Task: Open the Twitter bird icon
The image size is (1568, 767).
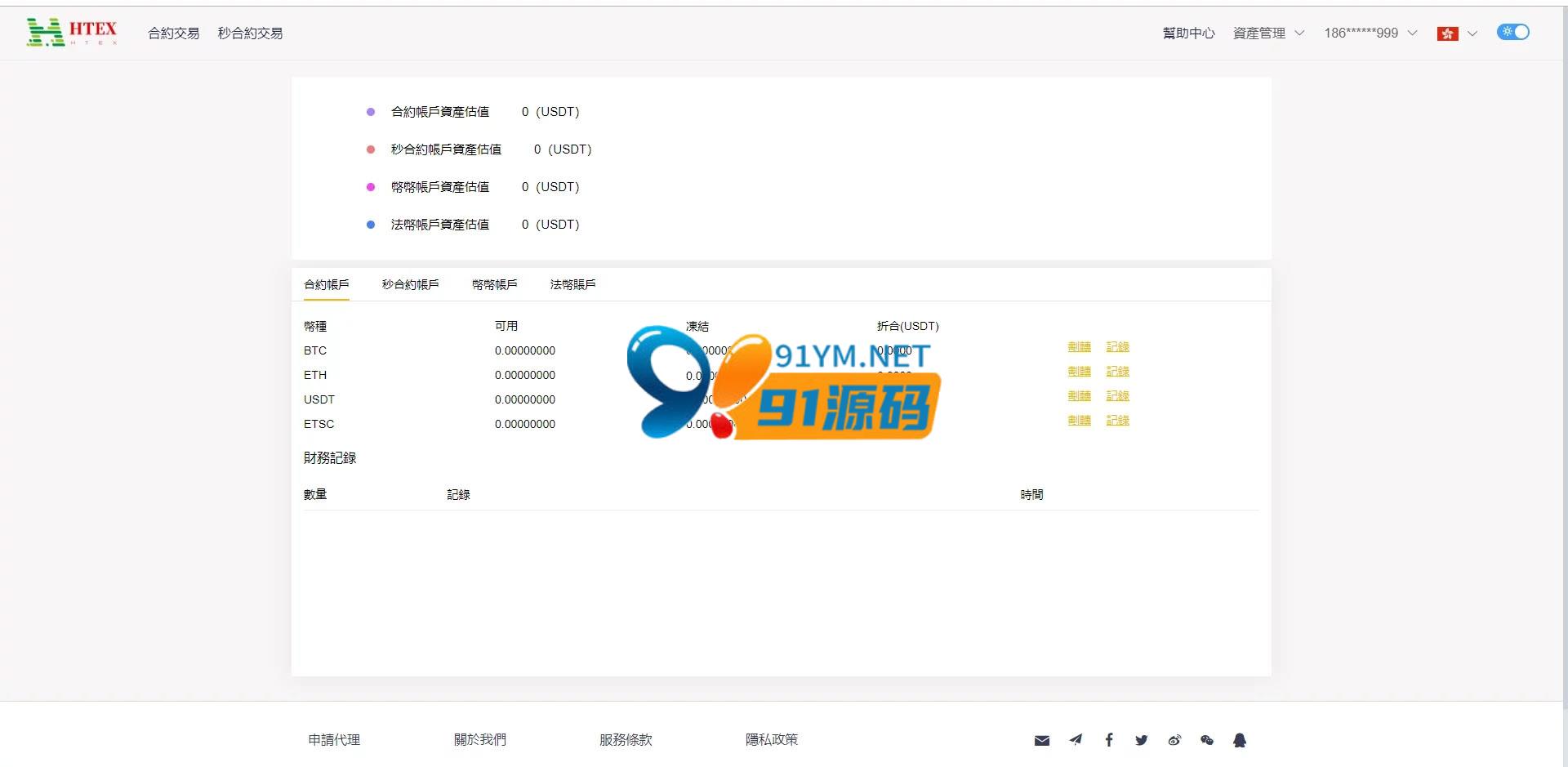Action: pos(1142,740)
